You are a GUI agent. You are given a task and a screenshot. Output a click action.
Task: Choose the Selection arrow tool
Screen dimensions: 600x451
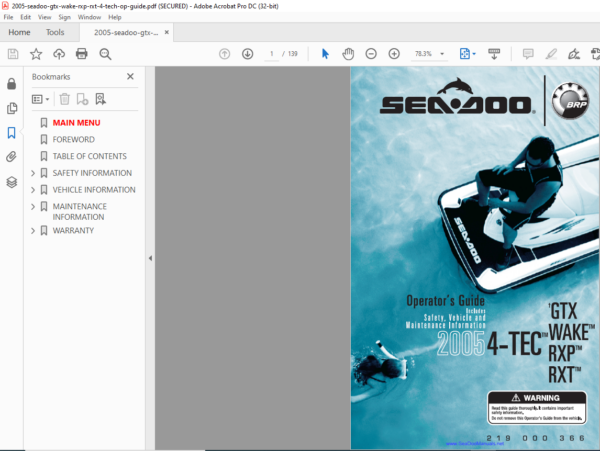tap(325, 54)
